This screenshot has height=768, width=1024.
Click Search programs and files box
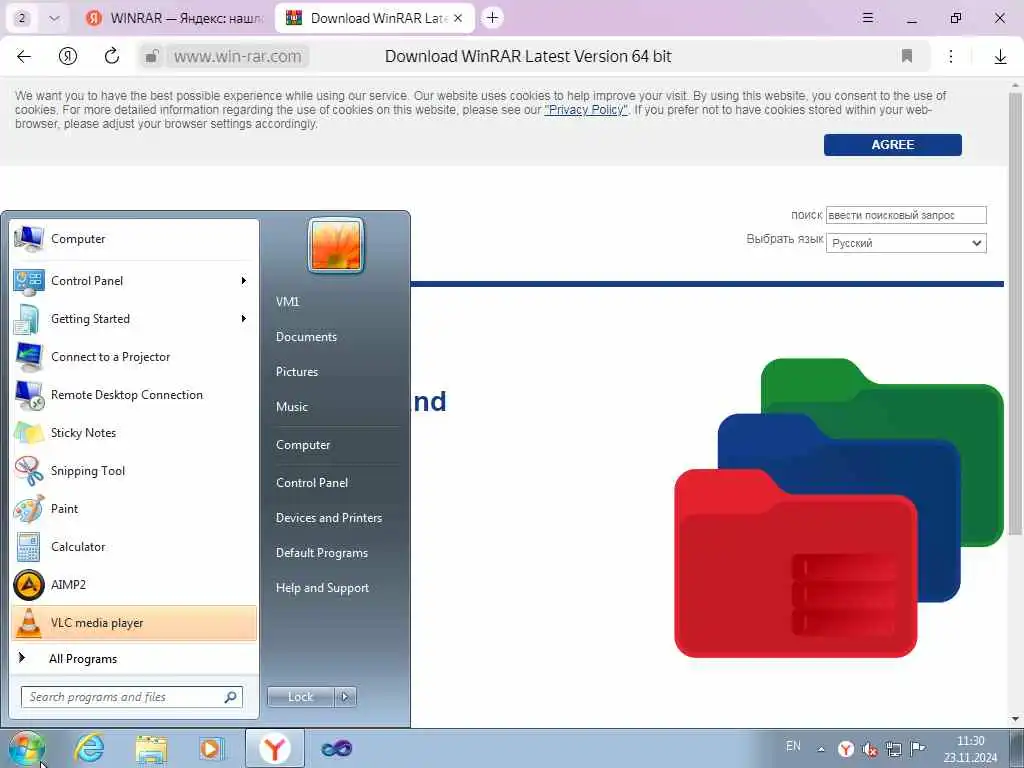[131, 697]
